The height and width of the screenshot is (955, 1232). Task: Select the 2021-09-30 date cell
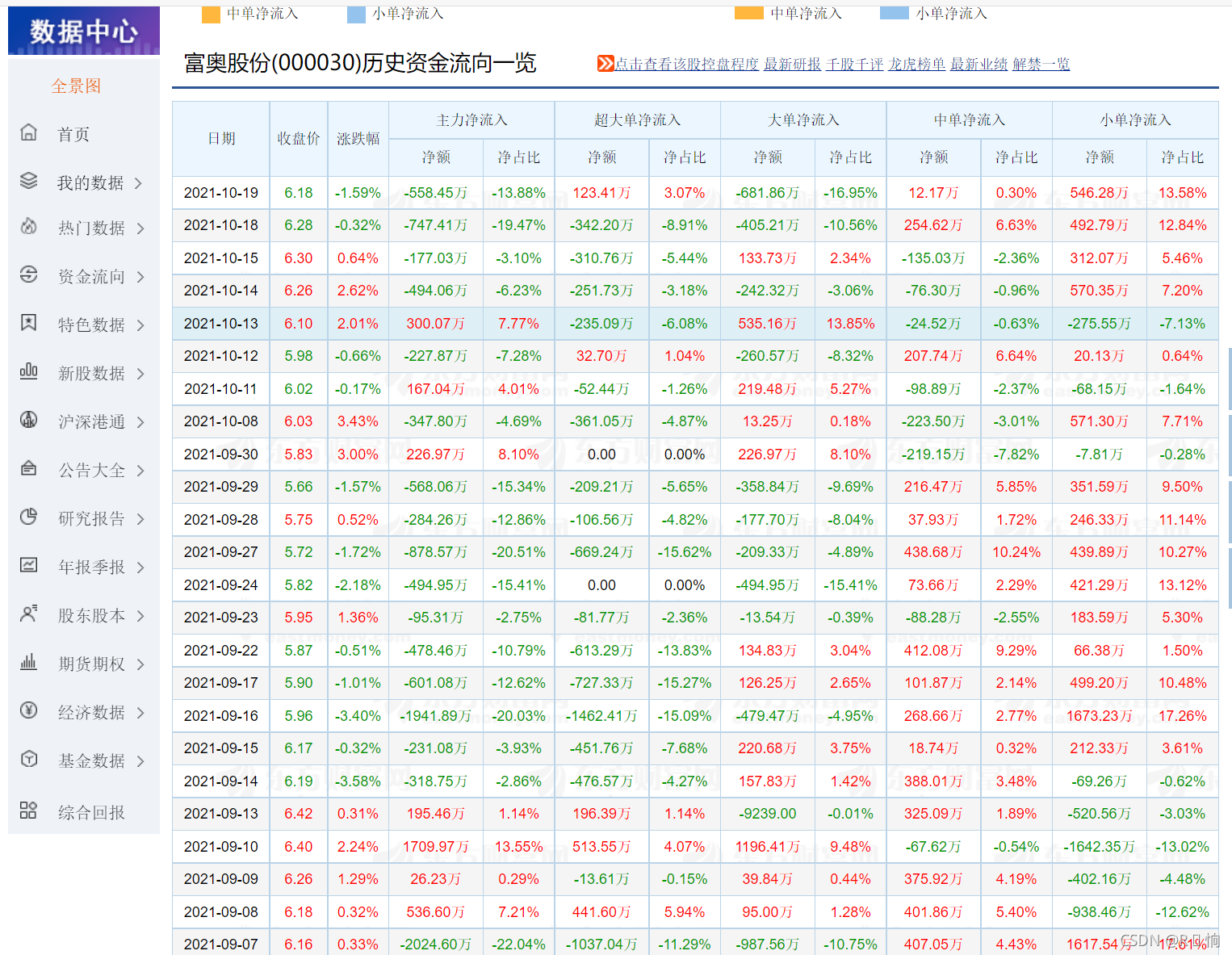click(221, 454)
